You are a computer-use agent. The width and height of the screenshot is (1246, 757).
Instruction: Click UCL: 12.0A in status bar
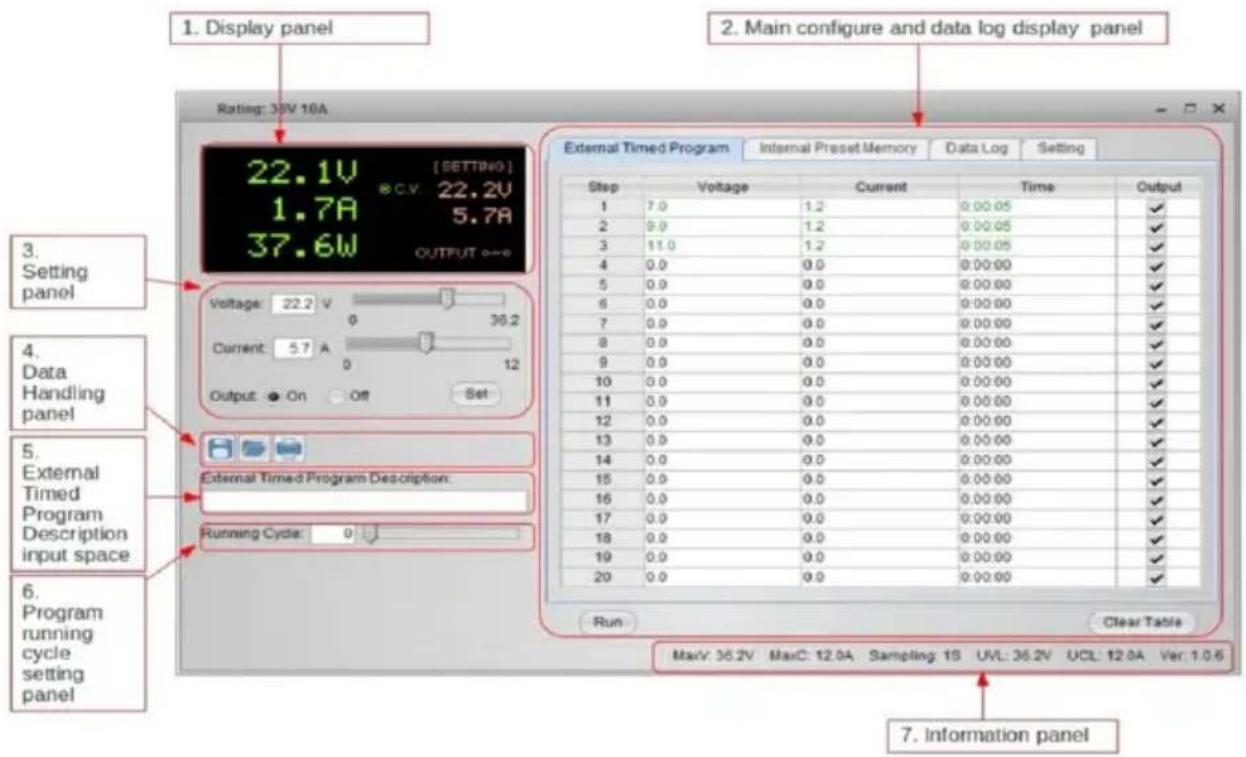(1104, 657)
